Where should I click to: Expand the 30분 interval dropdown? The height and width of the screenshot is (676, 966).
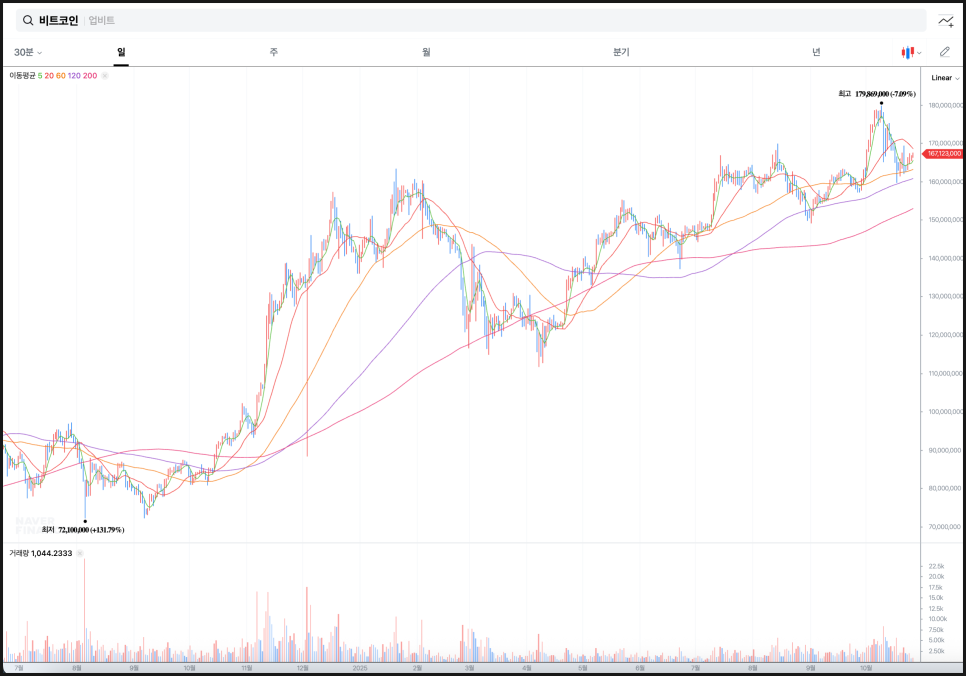coord(28,52)
